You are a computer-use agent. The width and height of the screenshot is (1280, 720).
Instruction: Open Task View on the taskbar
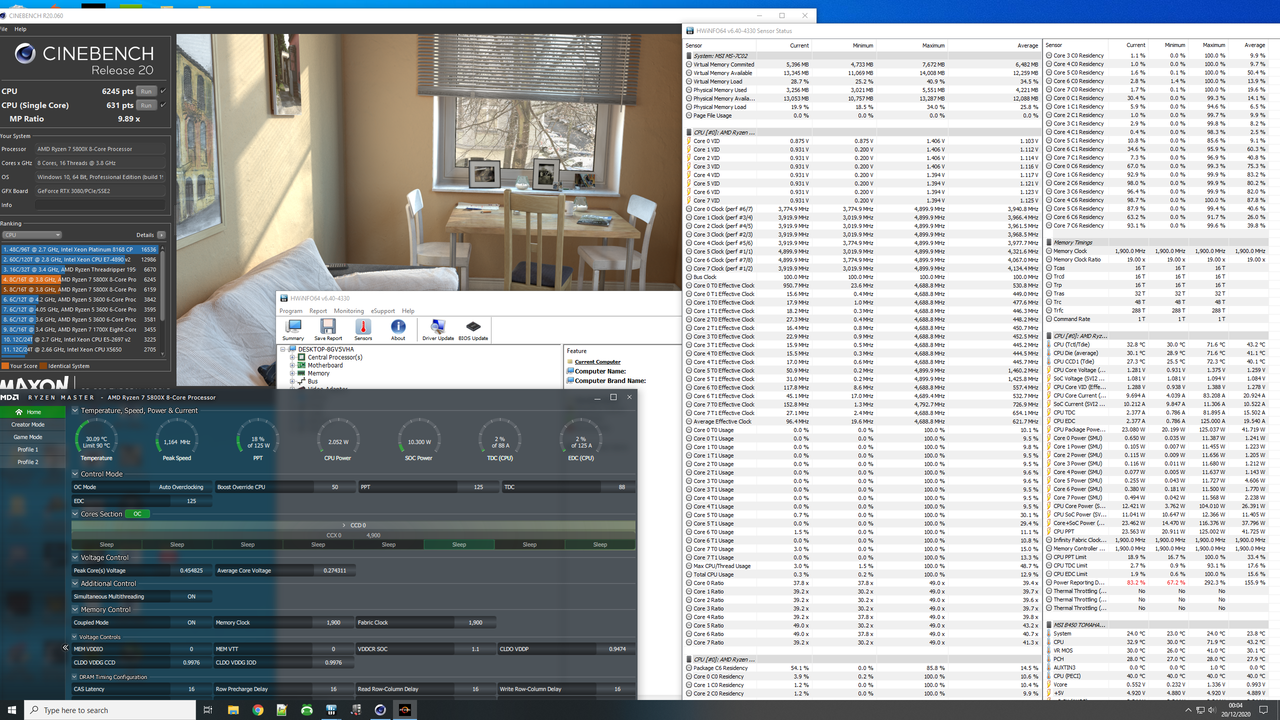pyautogui.click(x=208, y=710)
